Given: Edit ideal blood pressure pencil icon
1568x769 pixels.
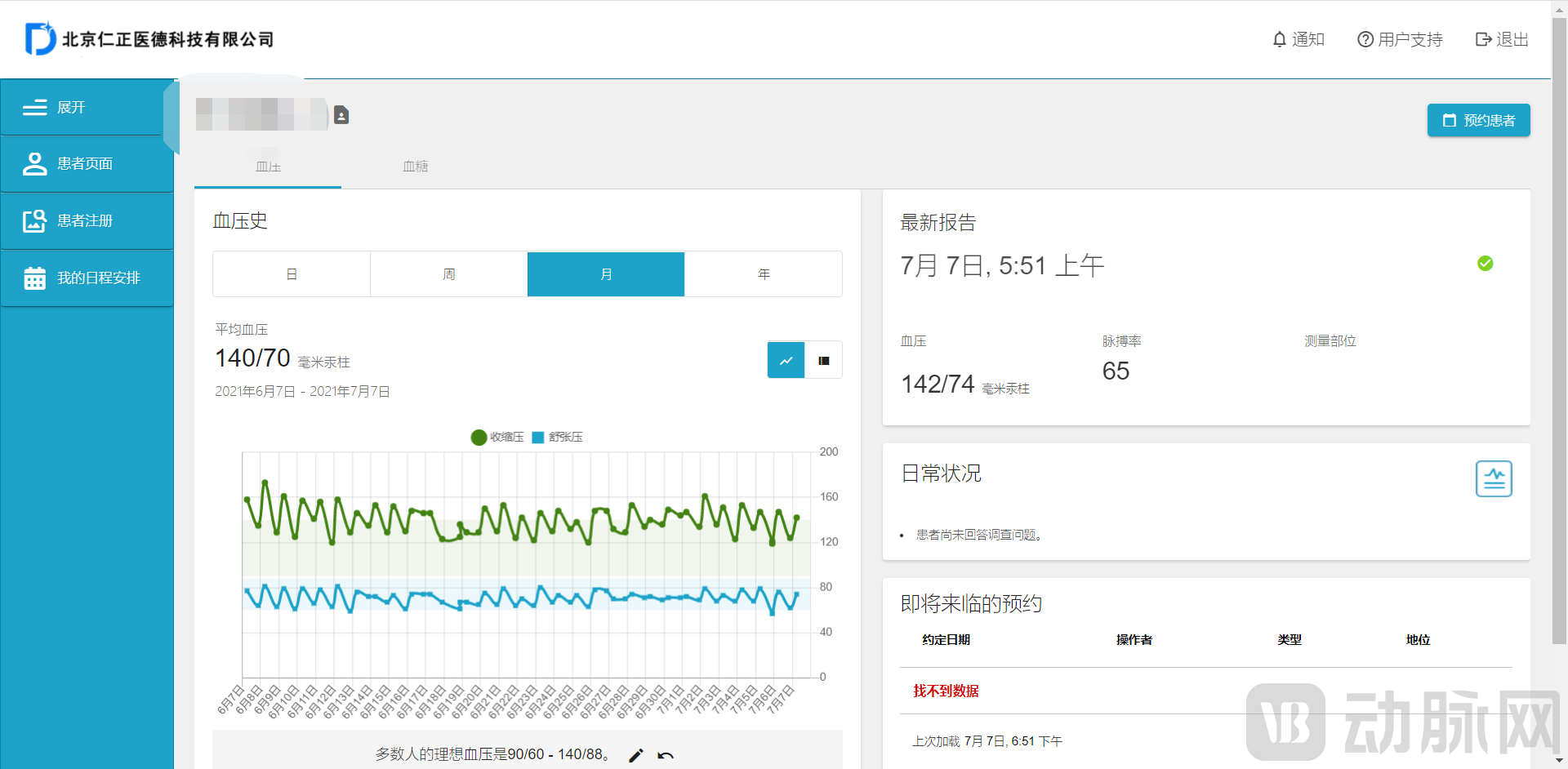Looking at the screenshot, I should [x=636, y=755].
